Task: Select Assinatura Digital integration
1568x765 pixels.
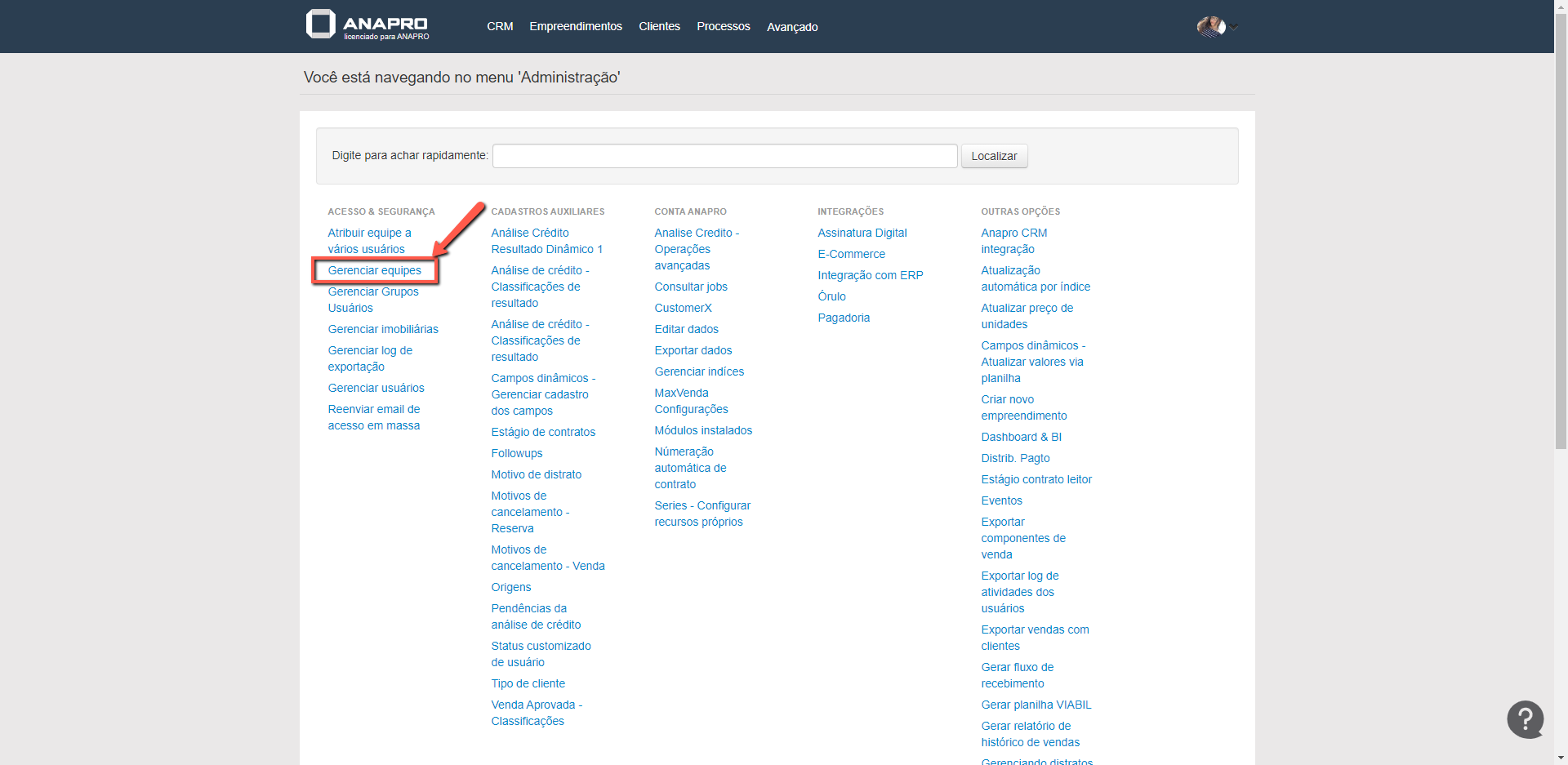Action: pyautogui.click(x=862, y=233)
